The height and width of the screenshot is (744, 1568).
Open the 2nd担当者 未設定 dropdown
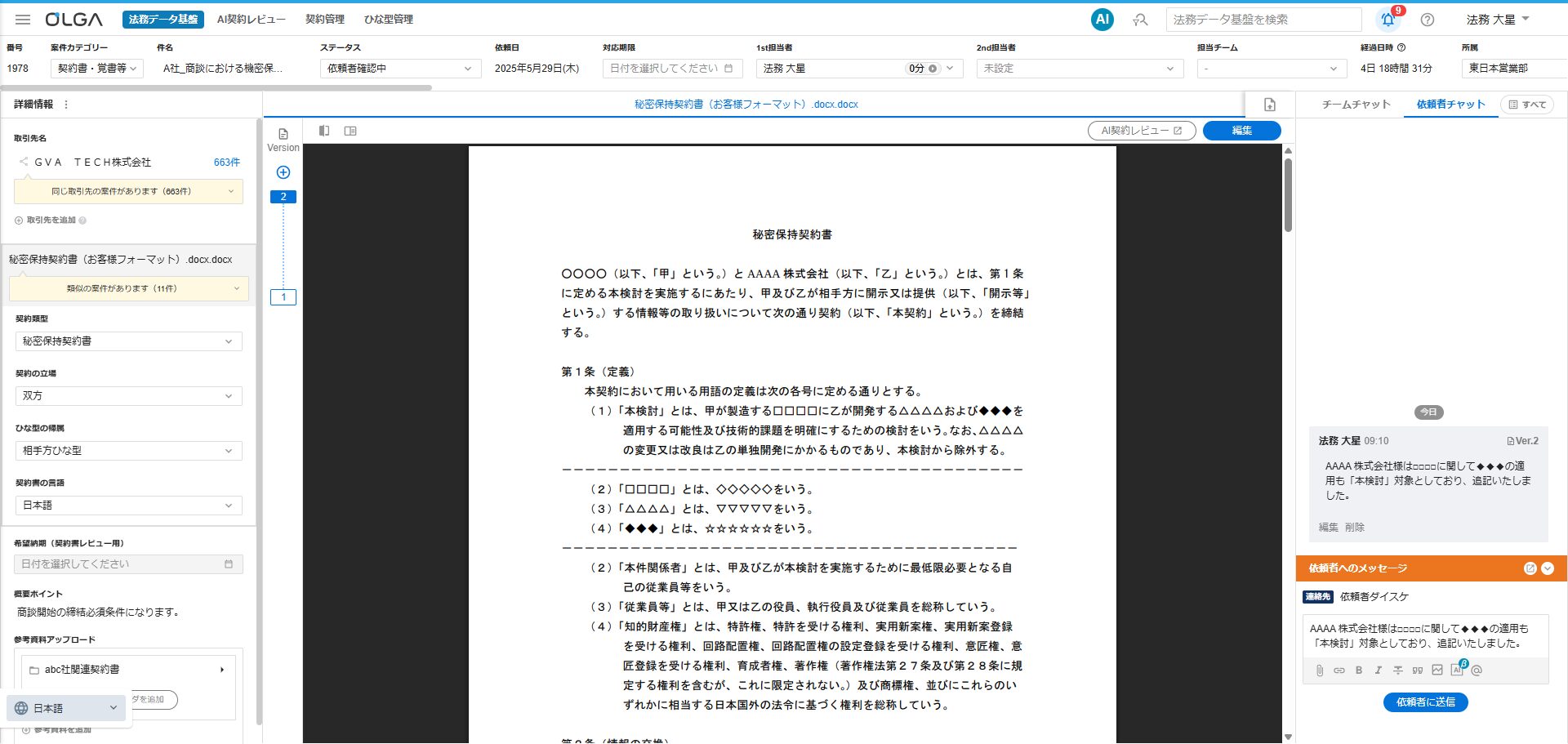pyautogui.click(x=1080, y=69)
